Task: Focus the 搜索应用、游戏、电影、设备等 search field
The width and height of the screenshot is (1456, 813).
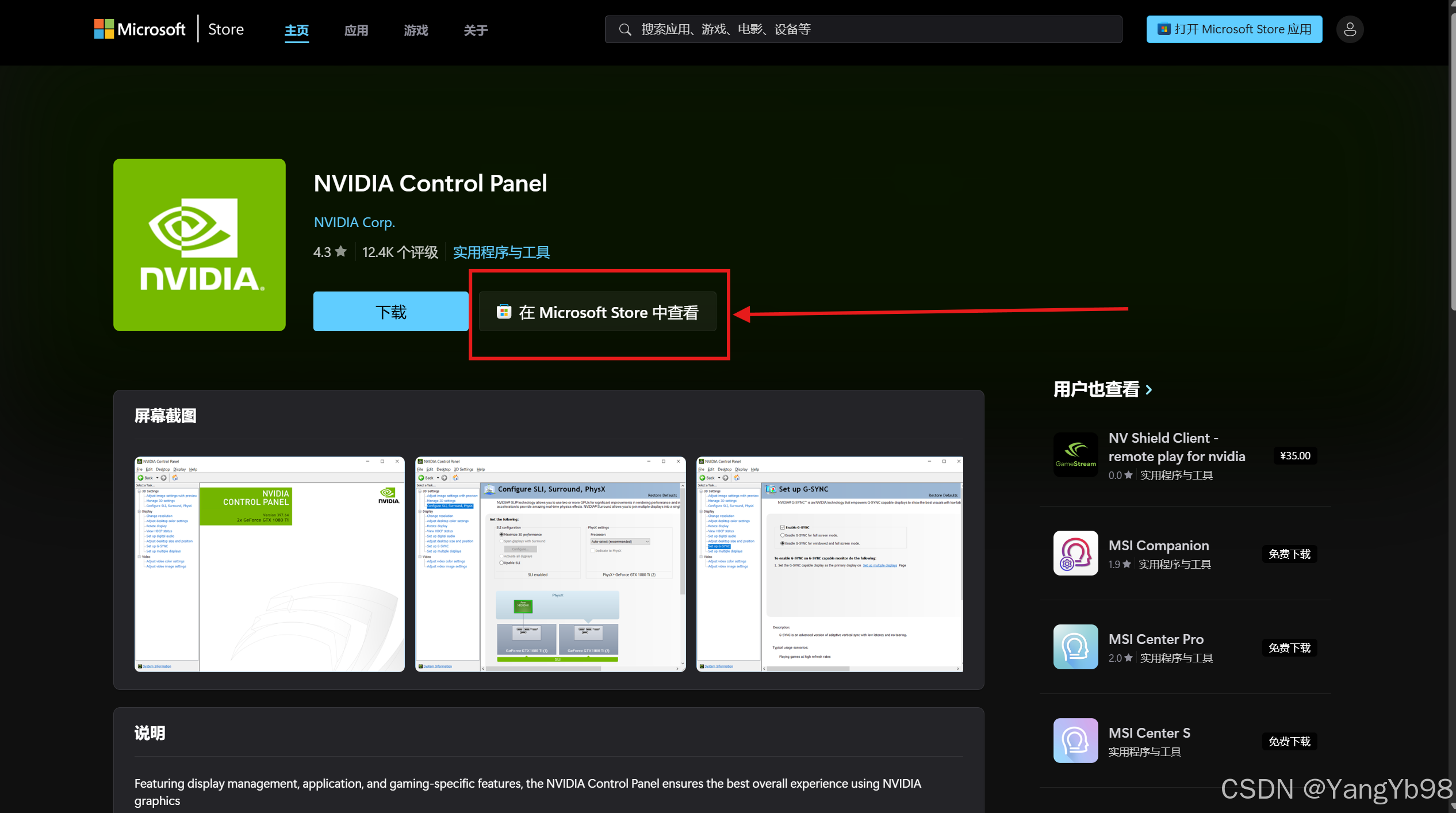Action: click(863, 29)
